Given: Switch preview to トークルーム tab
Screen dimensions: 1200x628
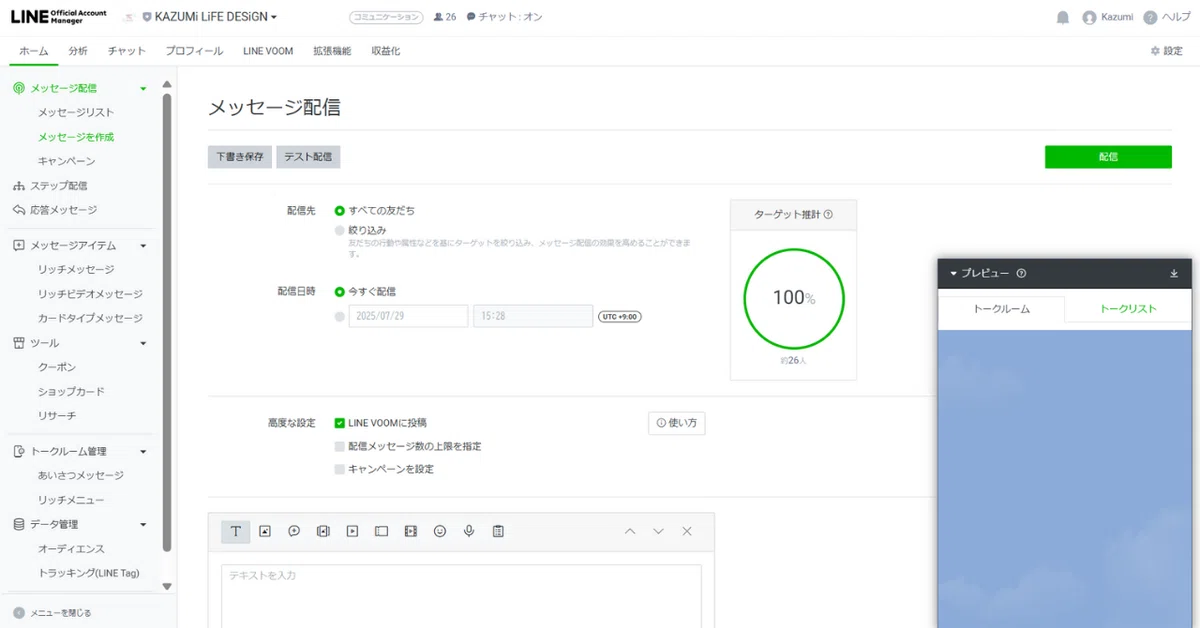Looking at the screenshot, I should [1001, 309].
